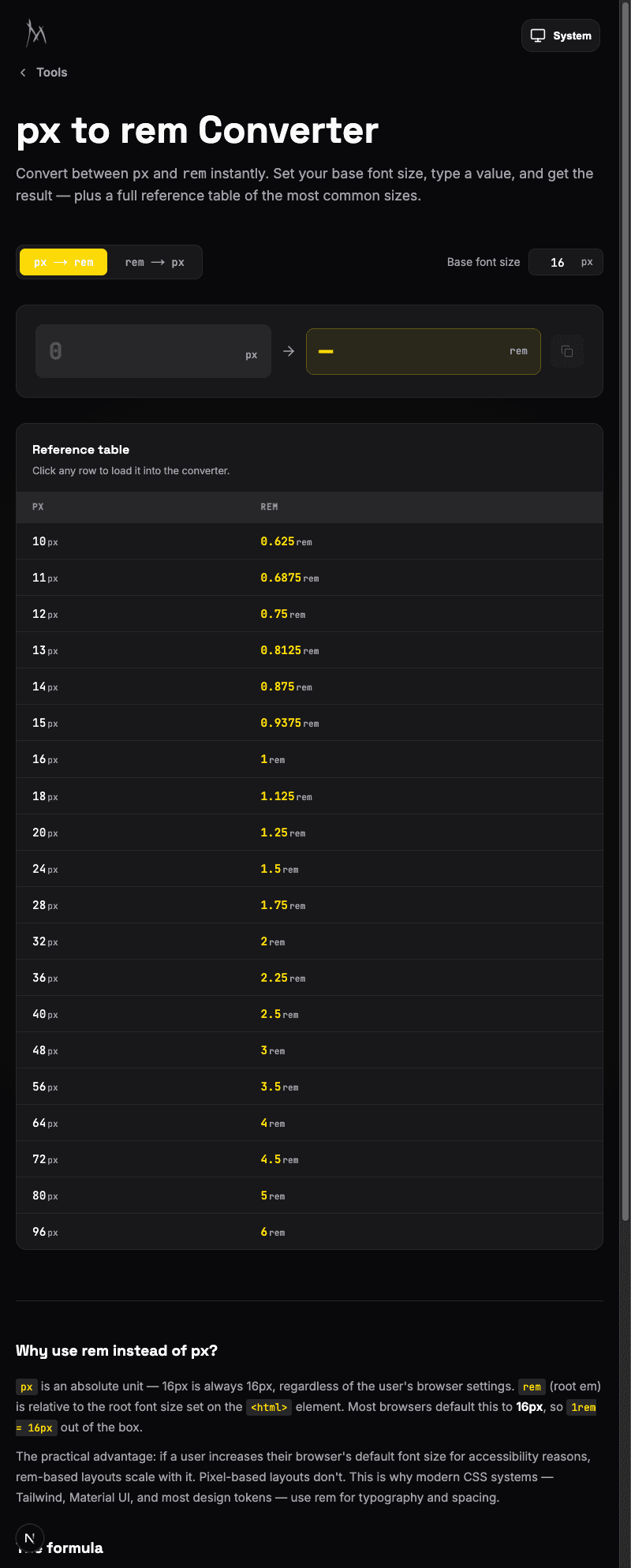Click the site logo icon

(x=35, y=33)
